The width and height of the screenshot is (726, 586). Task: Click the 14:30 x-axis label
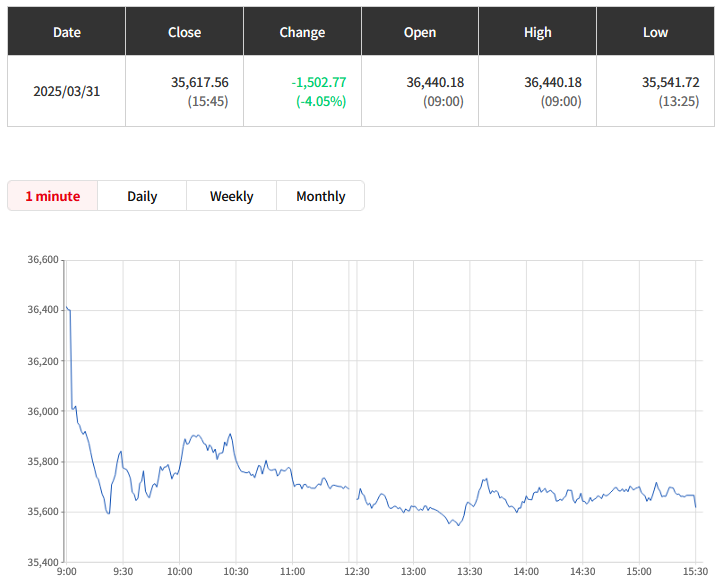[583, 572]
